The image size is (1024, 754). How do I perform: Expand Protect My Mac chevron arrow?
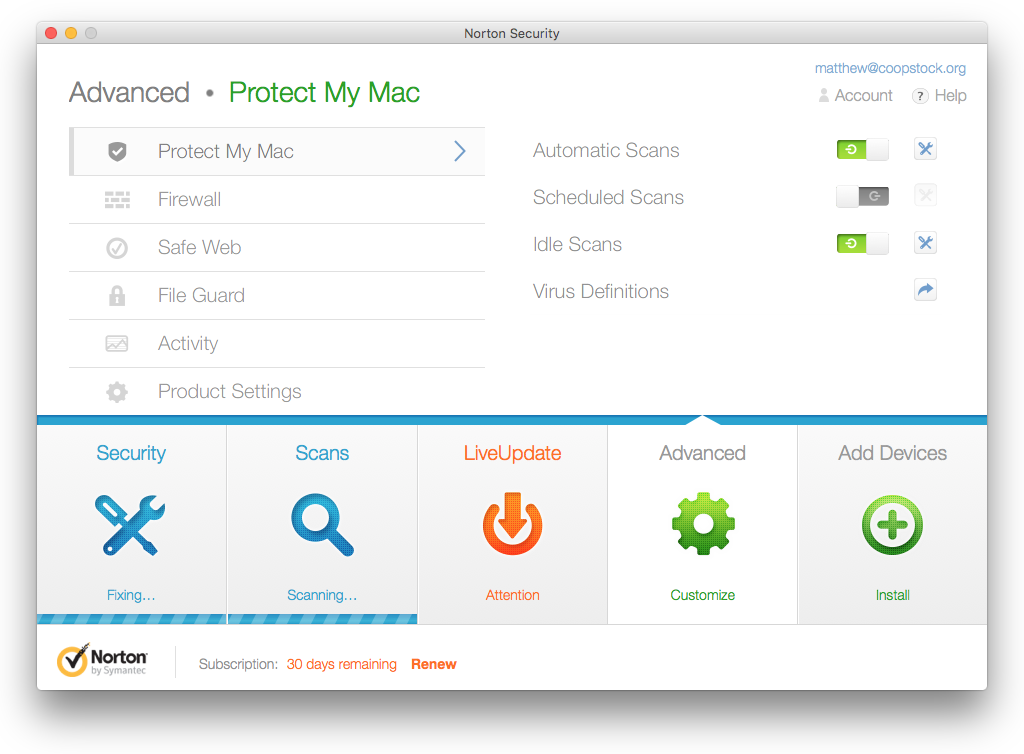(x=460, y=151)
